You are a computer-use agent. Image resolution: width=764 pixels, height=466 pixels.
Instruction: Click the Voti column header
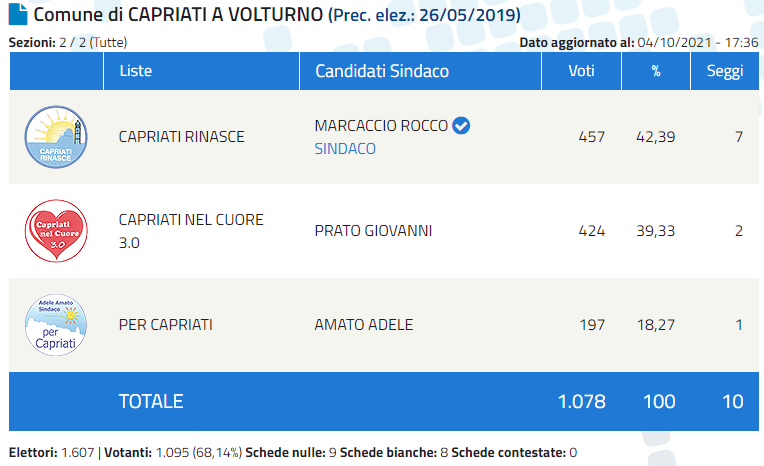pos(581,71)
